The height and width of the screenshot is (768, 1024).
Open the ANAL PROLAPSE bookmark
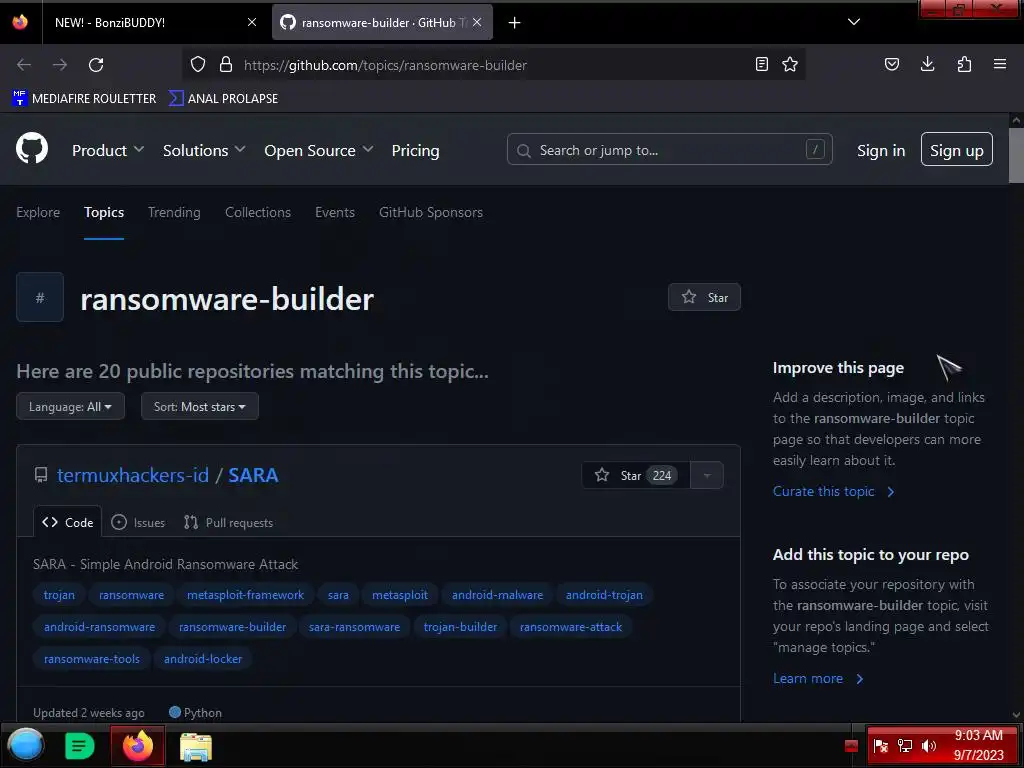223,99
